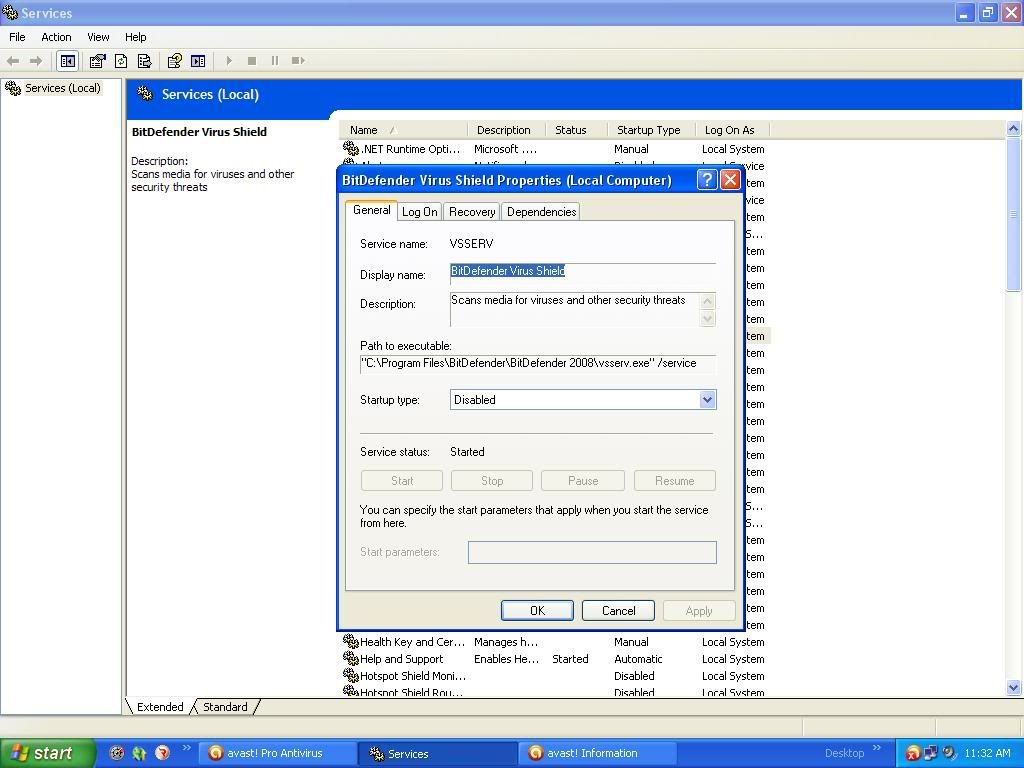This screenshot has height=768, width=1024.
Task: Click the network computers icon in system tray
Action: point(930,753)
